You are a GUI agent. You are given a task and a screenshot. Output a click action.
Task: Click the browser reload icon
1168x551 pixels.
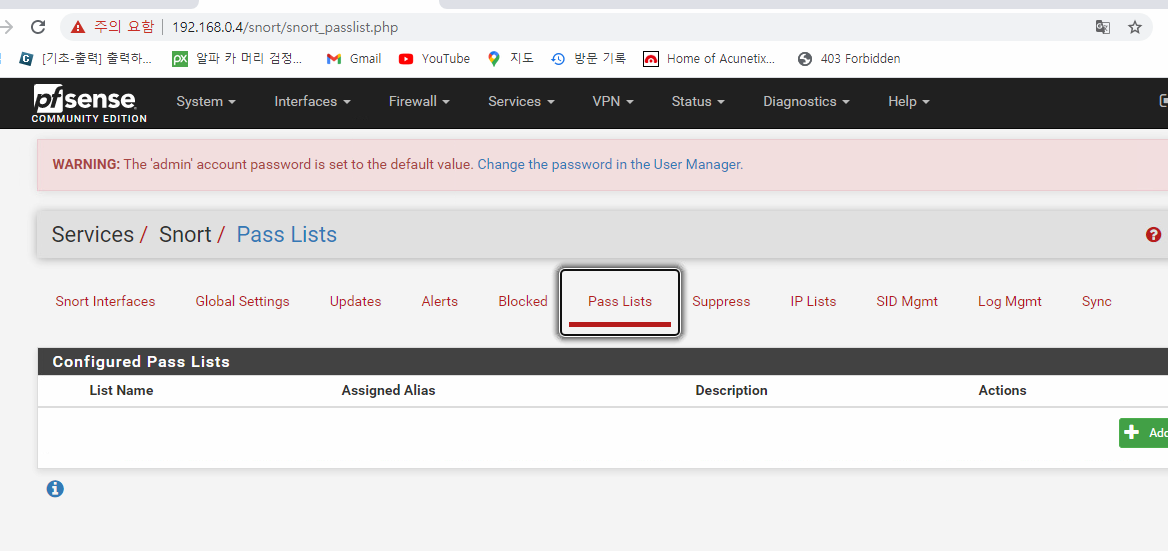coord(38,28)
